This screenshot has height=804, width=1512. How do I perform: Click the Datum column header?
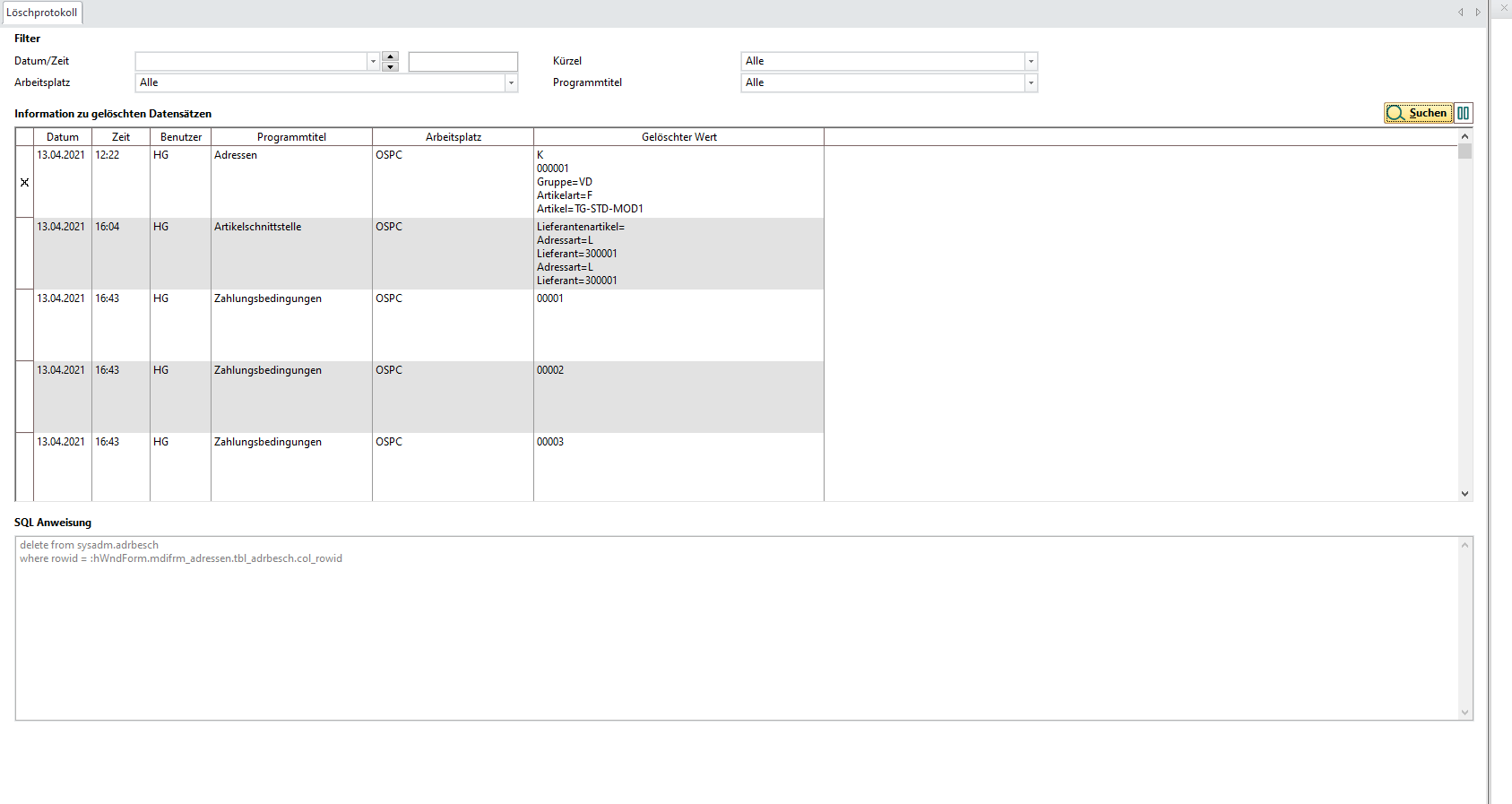coord(63,137)
